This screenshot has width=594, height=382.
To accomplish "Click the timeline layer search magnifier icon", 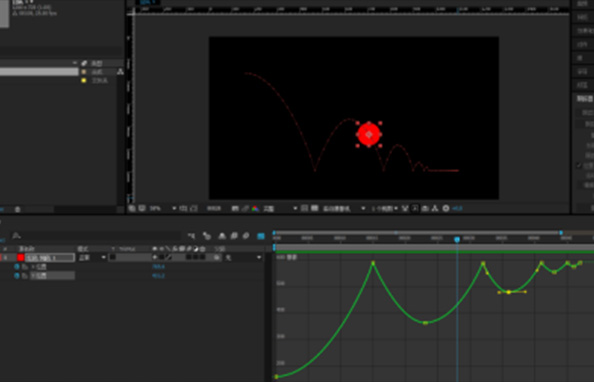I will [16, 236].
